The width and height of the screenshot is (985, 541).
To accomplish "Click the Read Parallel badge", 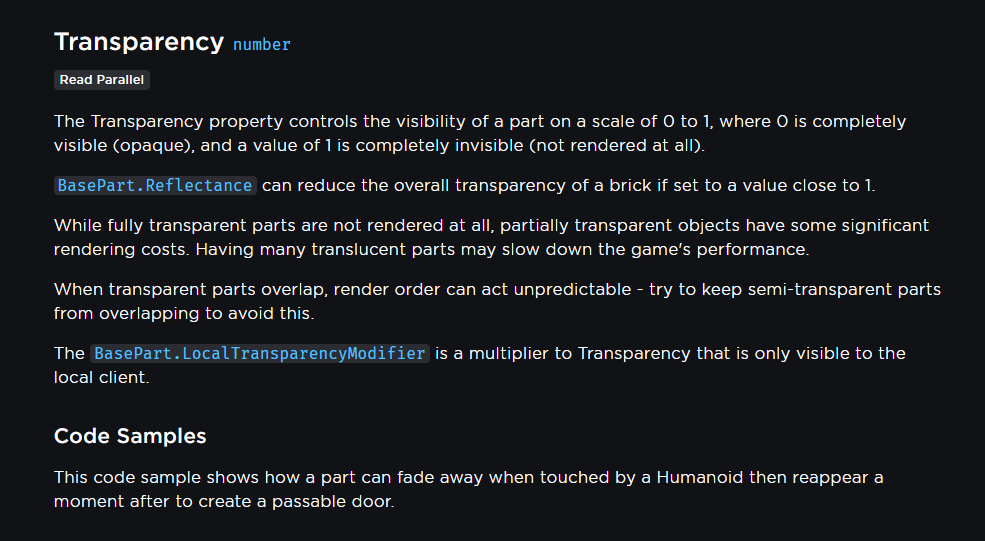I will coord(101,80).
